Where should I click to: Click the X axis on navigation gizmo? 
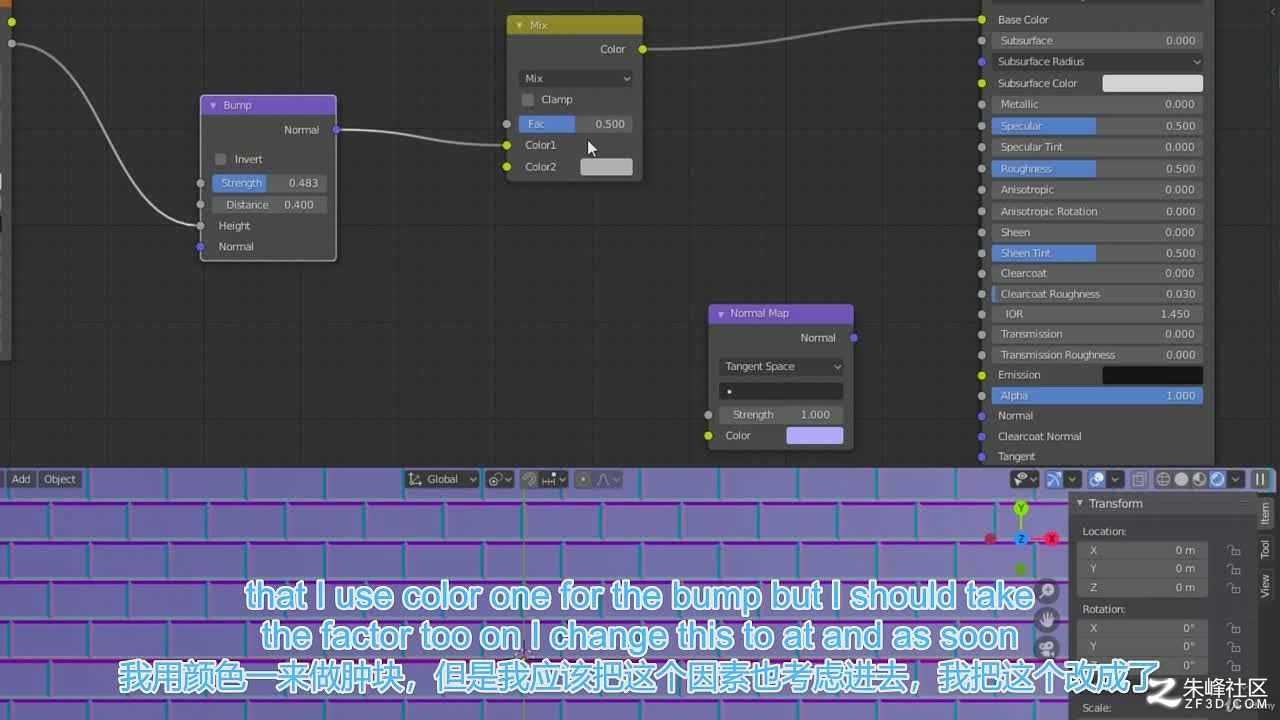pos(1051,539)
